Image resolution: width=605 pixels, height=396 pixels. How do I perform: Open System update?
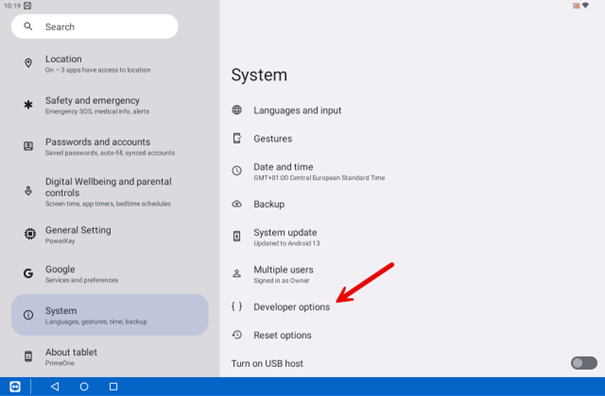pos(412,237)
